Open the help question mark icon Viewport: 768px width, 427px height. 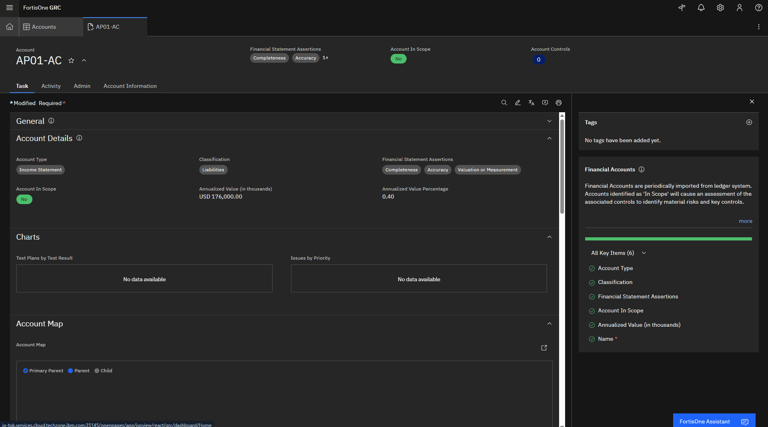pyautogui.click(x=758, y=7)
